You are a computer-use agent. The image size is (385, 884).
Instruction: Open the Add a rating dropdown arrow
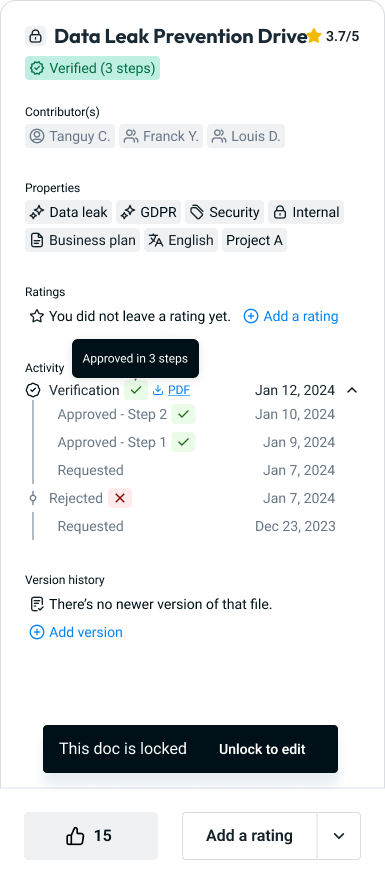point(339,836)
